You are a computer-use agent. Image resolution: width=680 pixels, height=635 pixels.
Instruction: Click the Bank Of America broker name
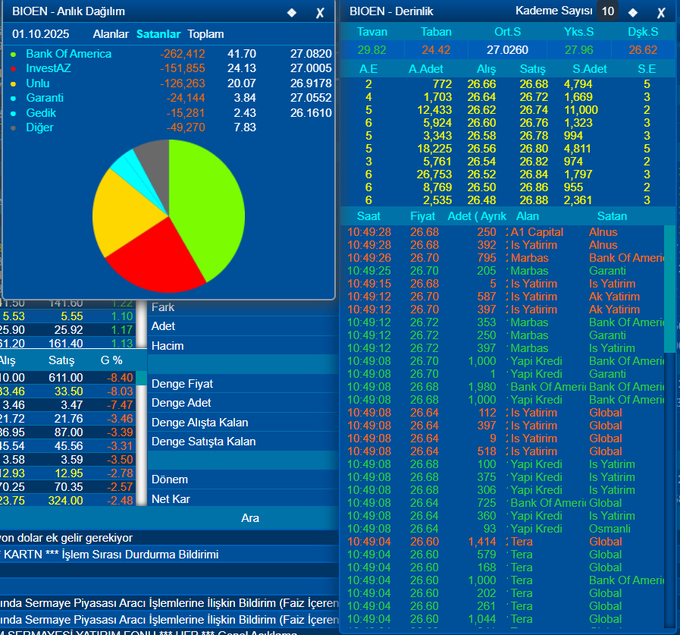point(69,54)
